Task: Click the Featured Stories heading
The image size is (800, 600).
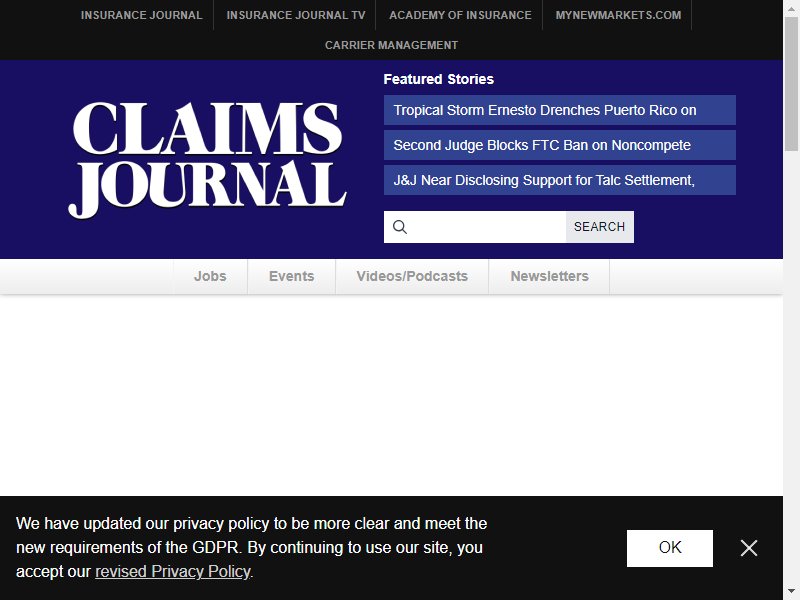Action: tap(439, 79)
